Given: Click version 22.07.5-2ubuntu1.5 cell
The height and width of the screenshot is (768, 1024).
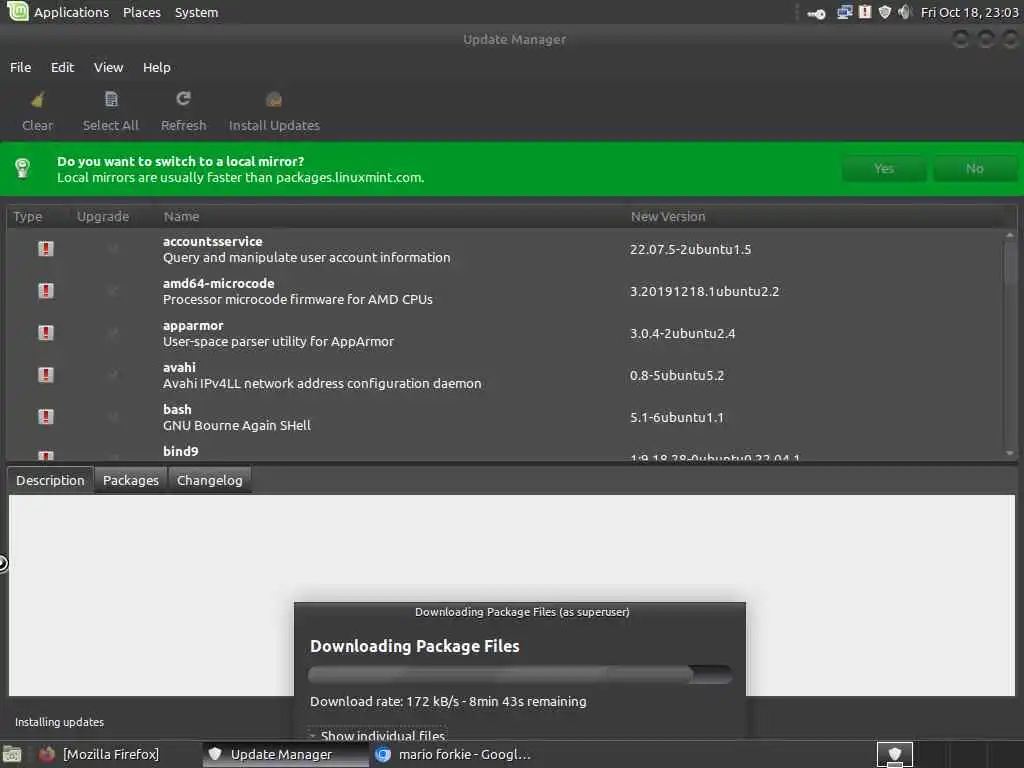Looking at the screenshot, I should pos(690,249).
